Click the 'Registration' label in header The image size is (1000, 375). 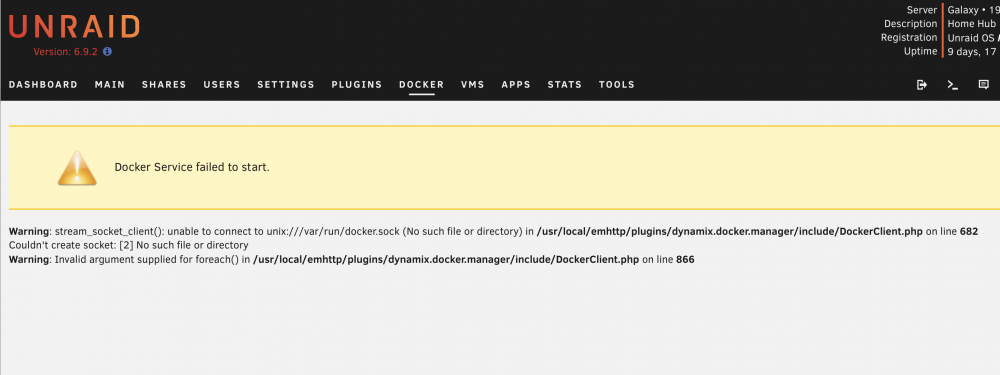coord(909,38)
